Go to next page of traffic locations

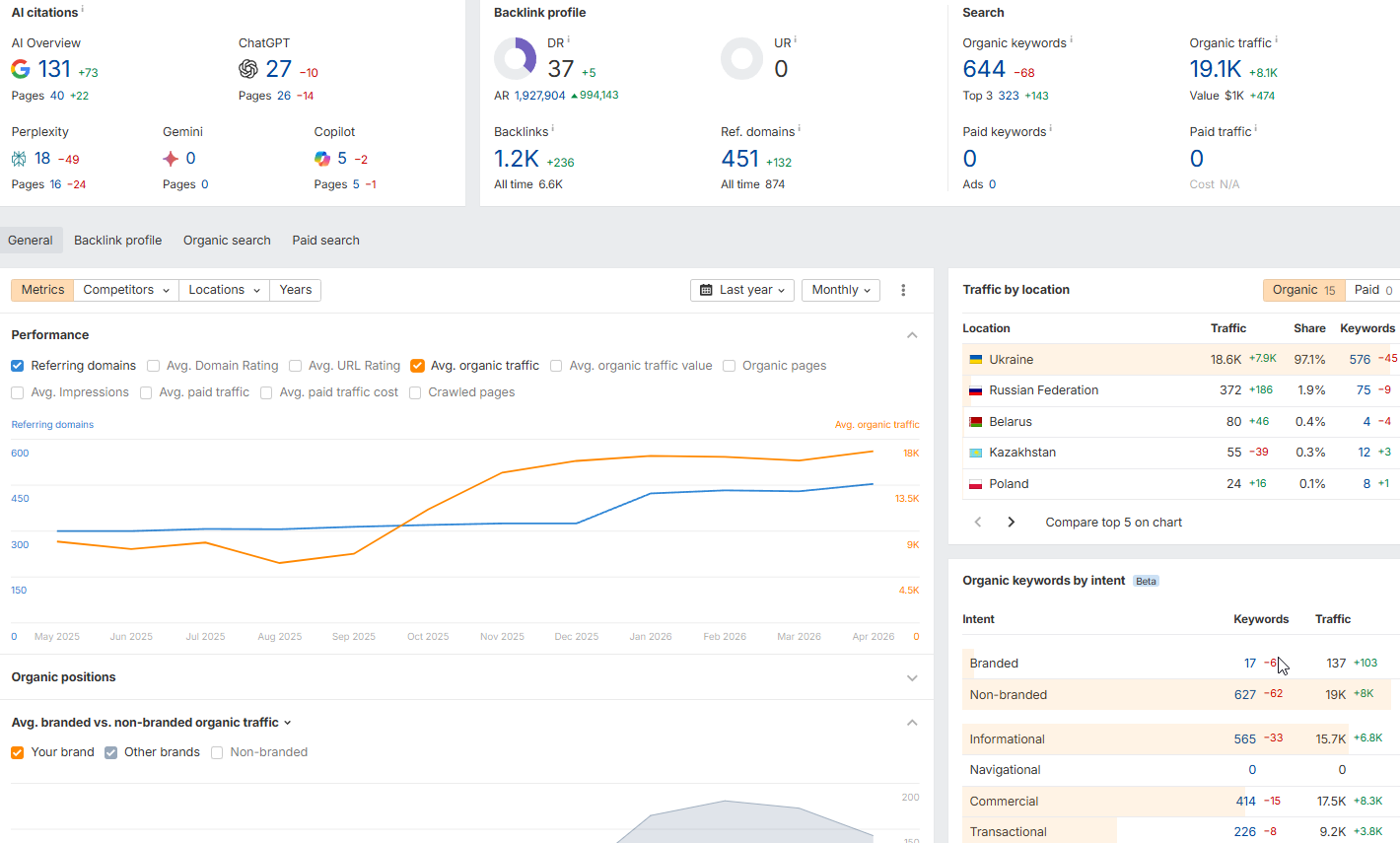pos(1011,523)
